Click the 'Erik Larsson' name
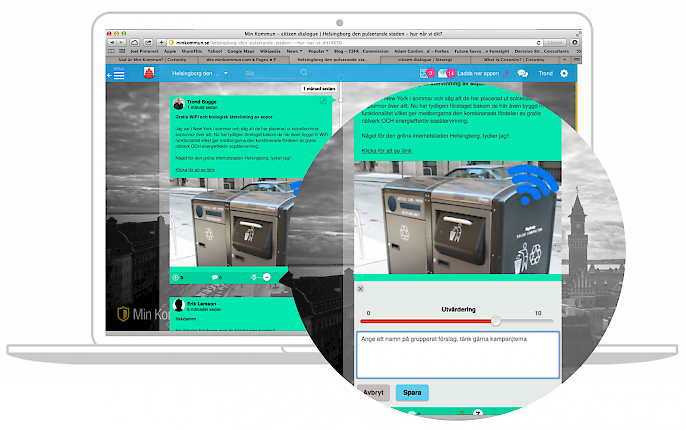 click(202, 304)
